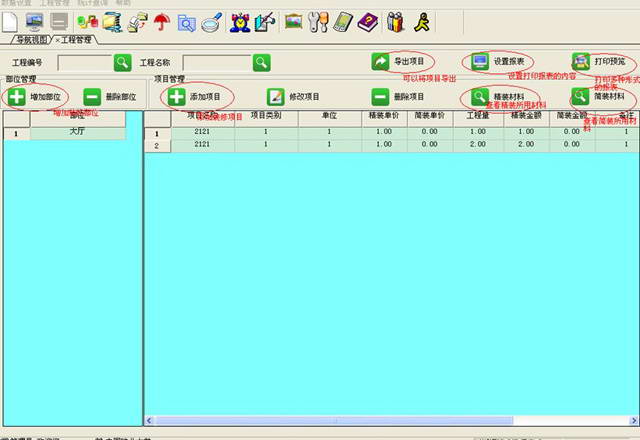
Task: Click the blank new document icon
Action: point(9,20)
